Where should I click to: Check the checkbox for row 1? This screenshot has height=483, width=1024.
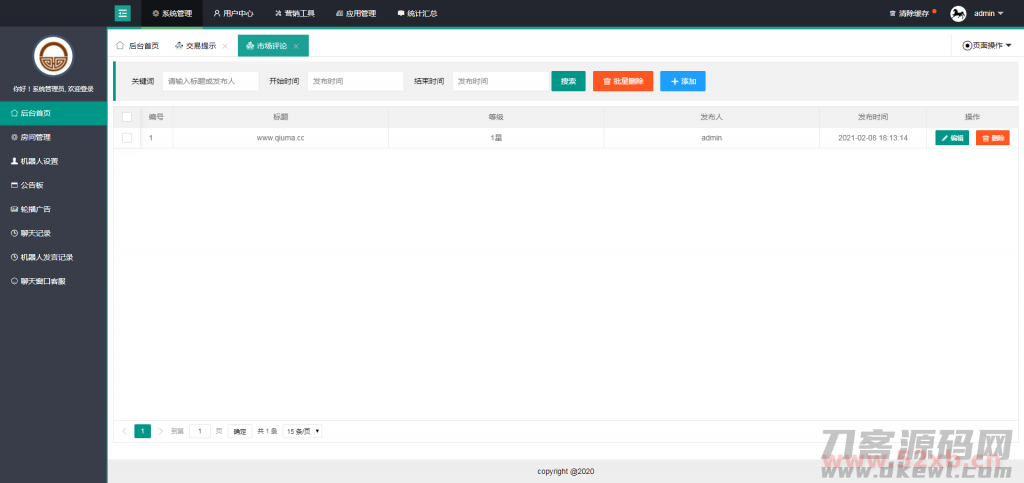(127, 138)
